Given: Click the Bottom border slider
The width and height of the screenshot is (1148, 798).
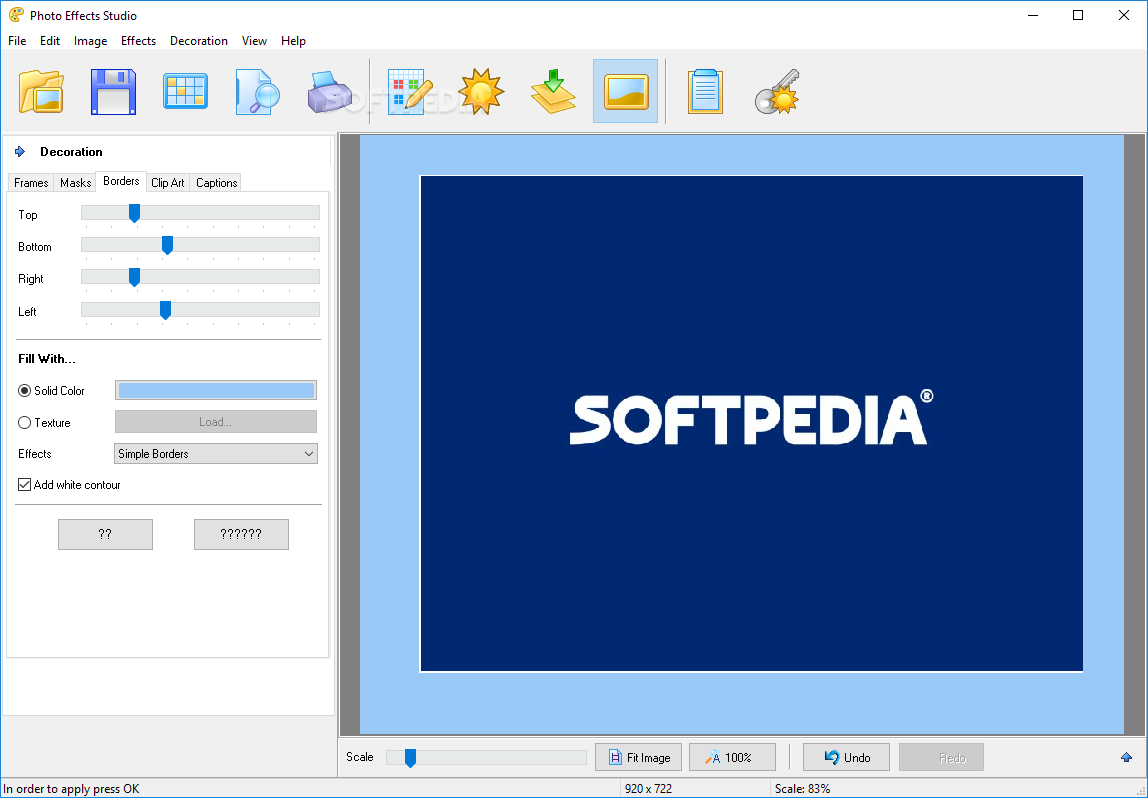Looking at the screenshot, I should point(200,245).
